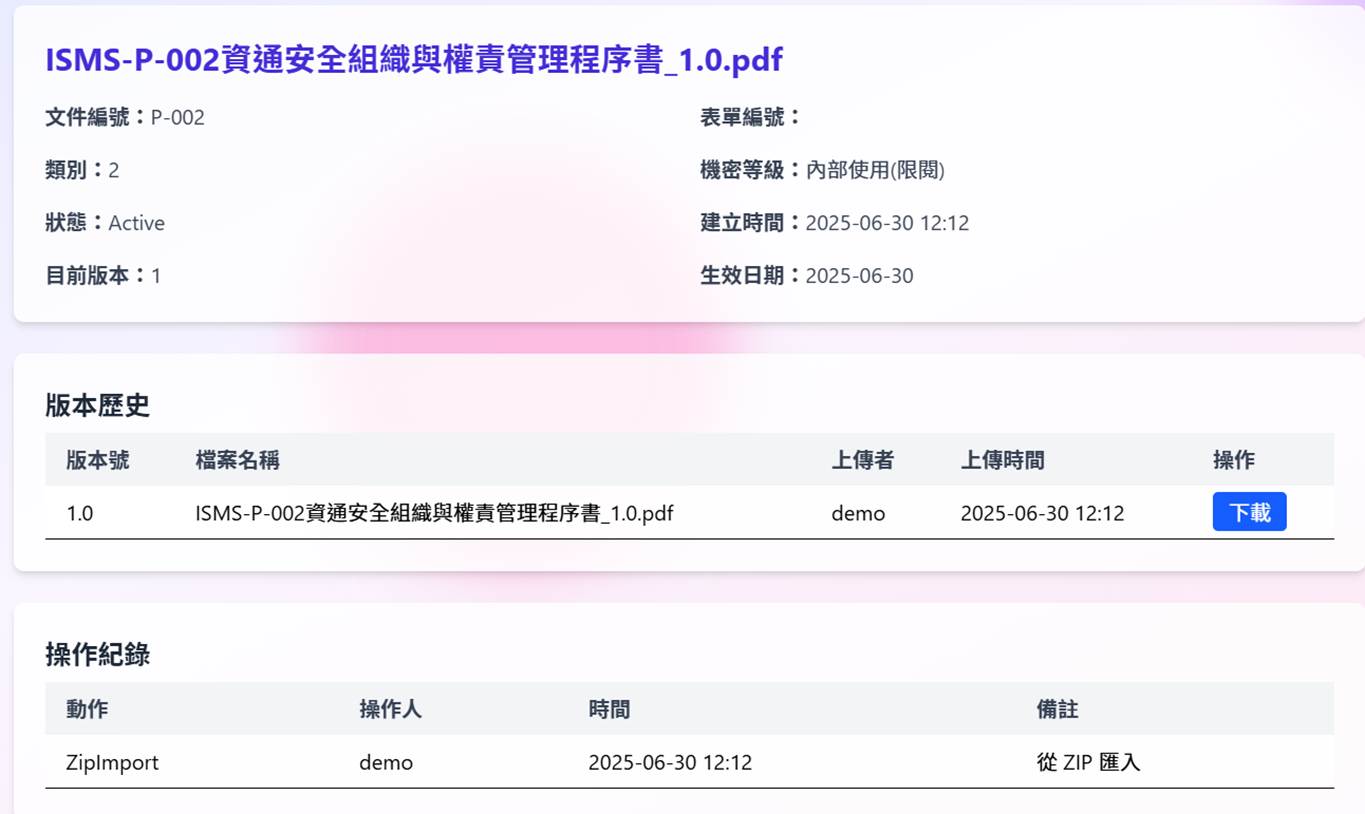
Task: Click version number 1.0 cell
Action: pyautogui.click(x=80, y=514)
